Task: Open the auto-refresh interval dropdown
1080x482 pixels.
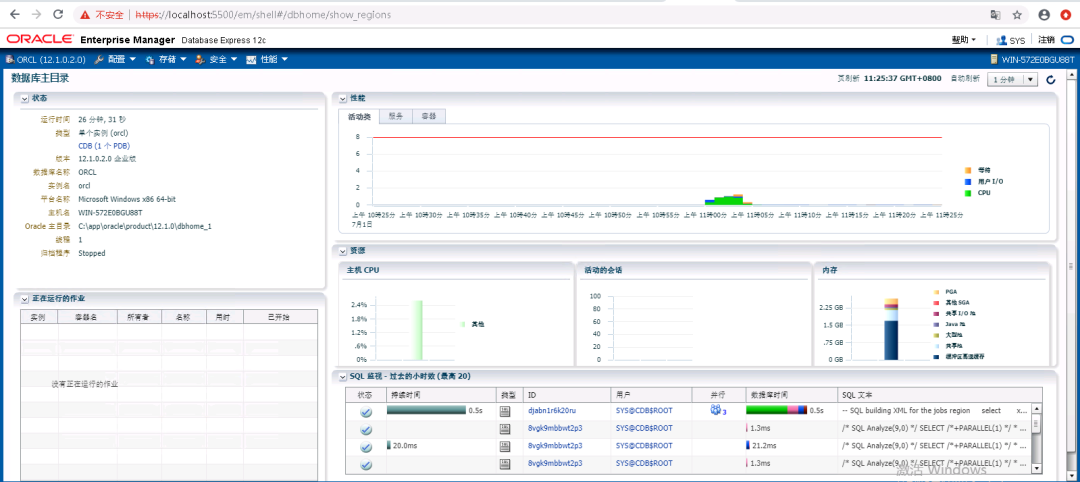Action: (x=1012, y=80)
